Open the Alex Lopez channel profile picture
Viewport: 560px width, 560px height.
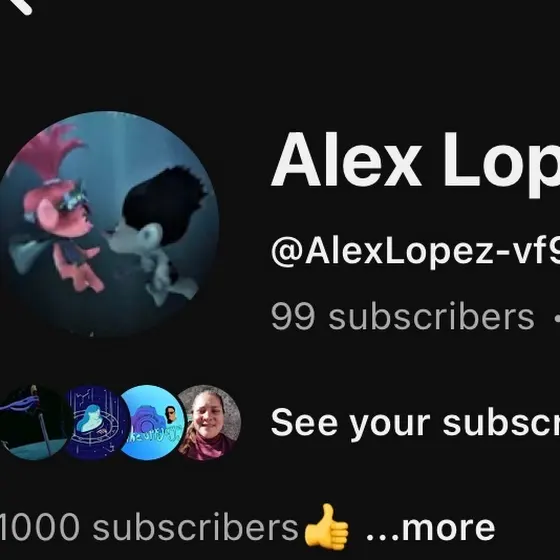click(x=107, y=224)
